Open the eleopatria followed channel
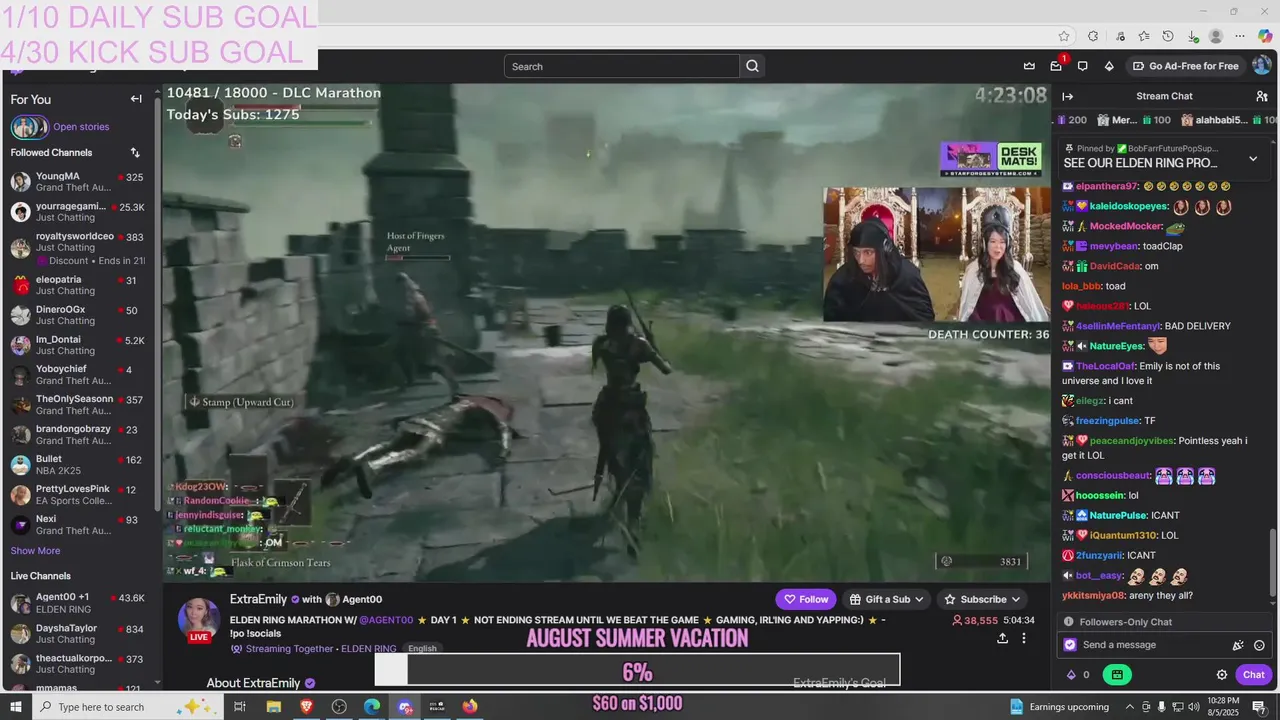Screen dimensions: 1280x720 [x=77, y=285]
